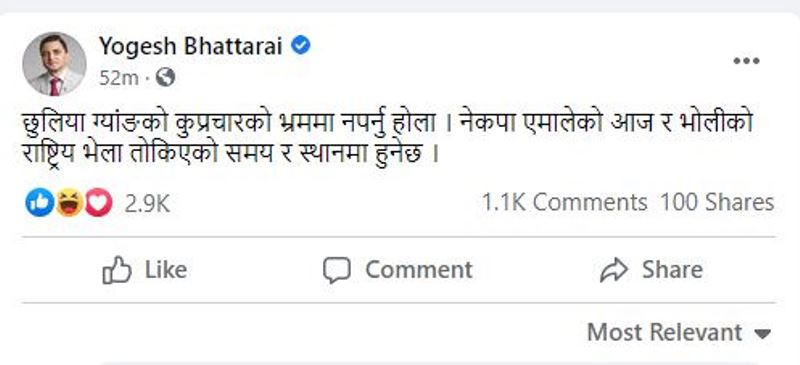Click the globe public audience icon
The width and height of the screenshot is (800, 365).
pyautogui.click(x=165, y=78)
